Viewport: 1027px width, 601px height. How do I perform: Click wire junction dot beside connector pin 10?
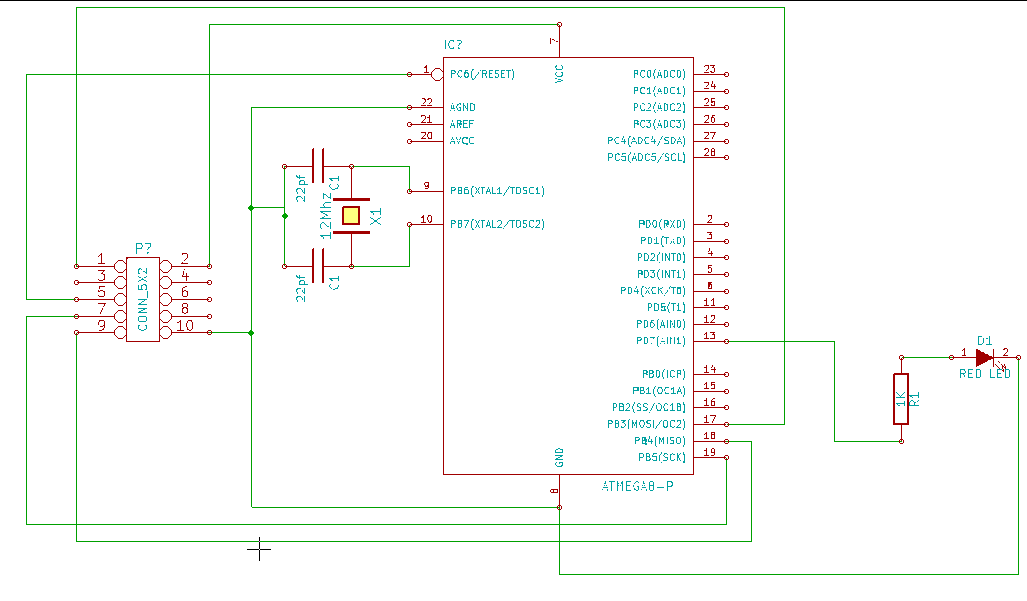(251, 333)
